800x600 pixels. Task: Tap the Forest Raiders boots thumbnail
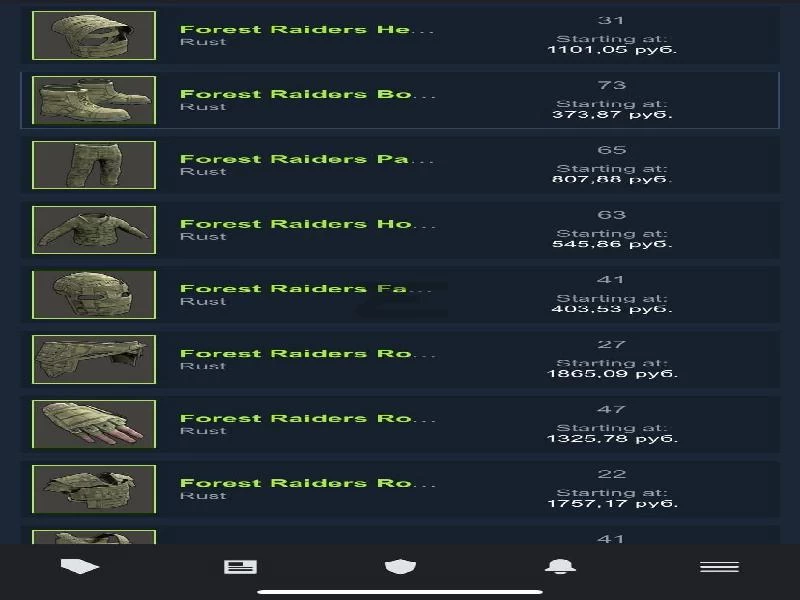94,100
